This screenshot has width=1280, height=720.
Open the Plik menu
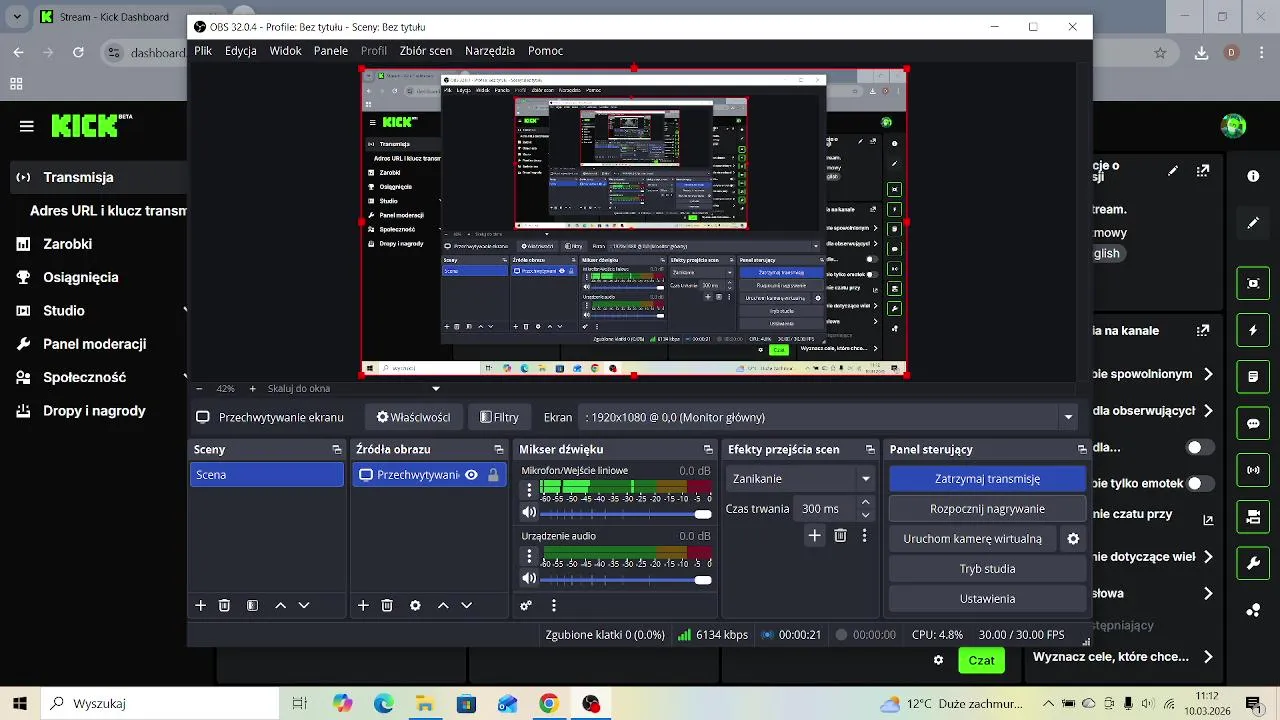coord(203,50)
